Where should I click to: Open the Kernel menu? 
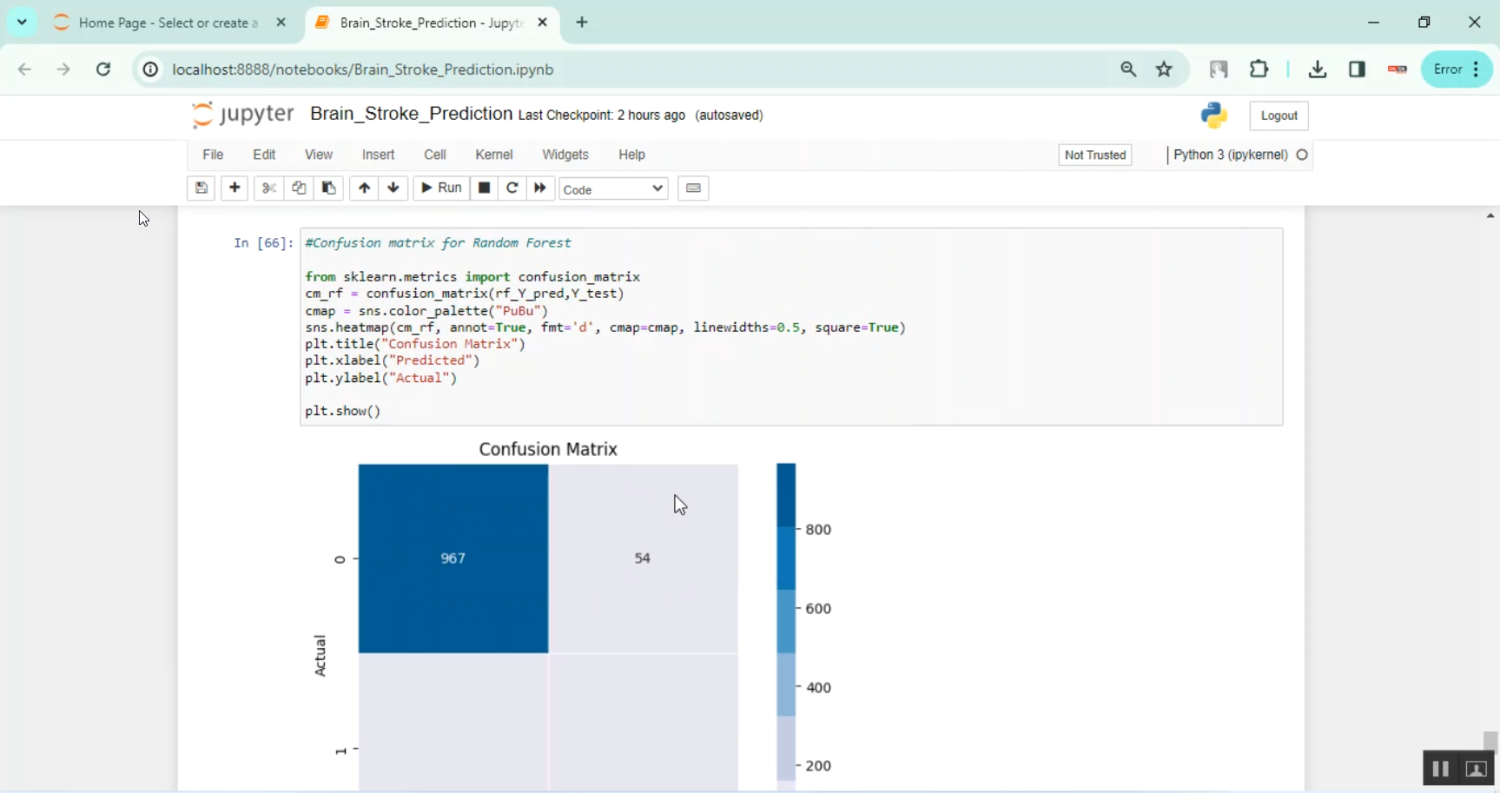click(x=494, y=155)
